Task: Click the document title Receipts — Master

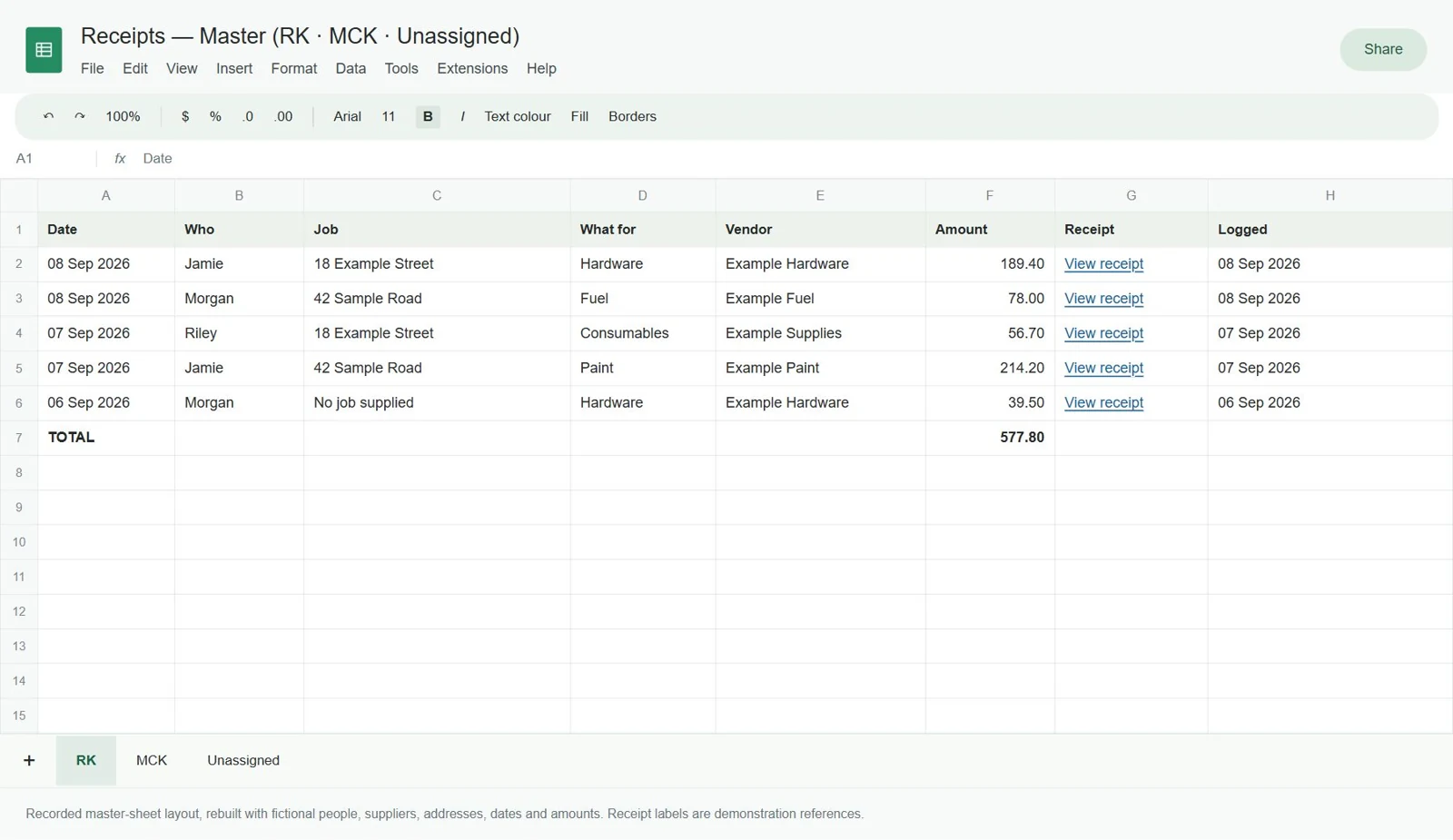Action: (x=300, y=36)
